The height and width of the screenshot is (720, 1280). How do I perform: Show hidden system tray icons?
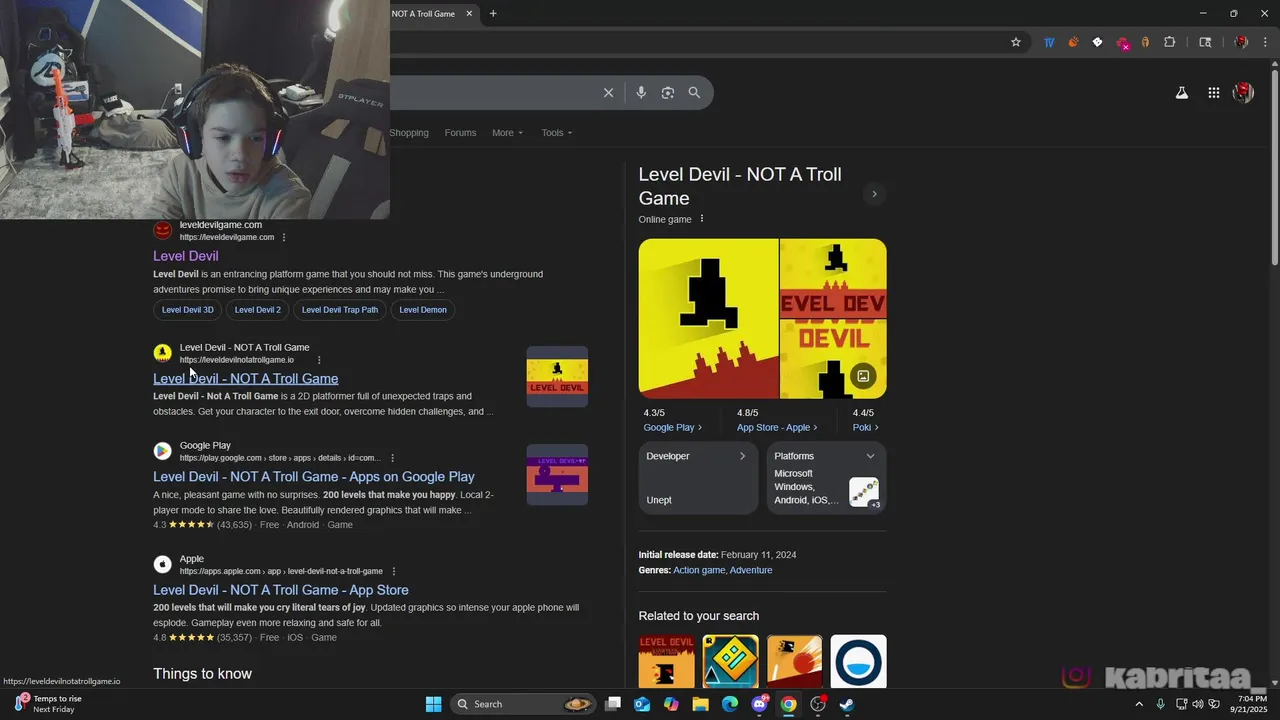(x=1138, y=704)
